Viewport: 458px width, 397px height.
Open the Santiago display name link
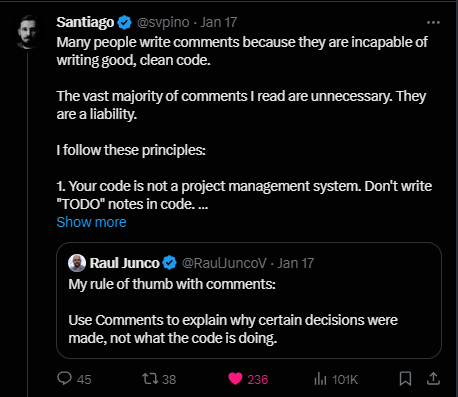[85, 22]
